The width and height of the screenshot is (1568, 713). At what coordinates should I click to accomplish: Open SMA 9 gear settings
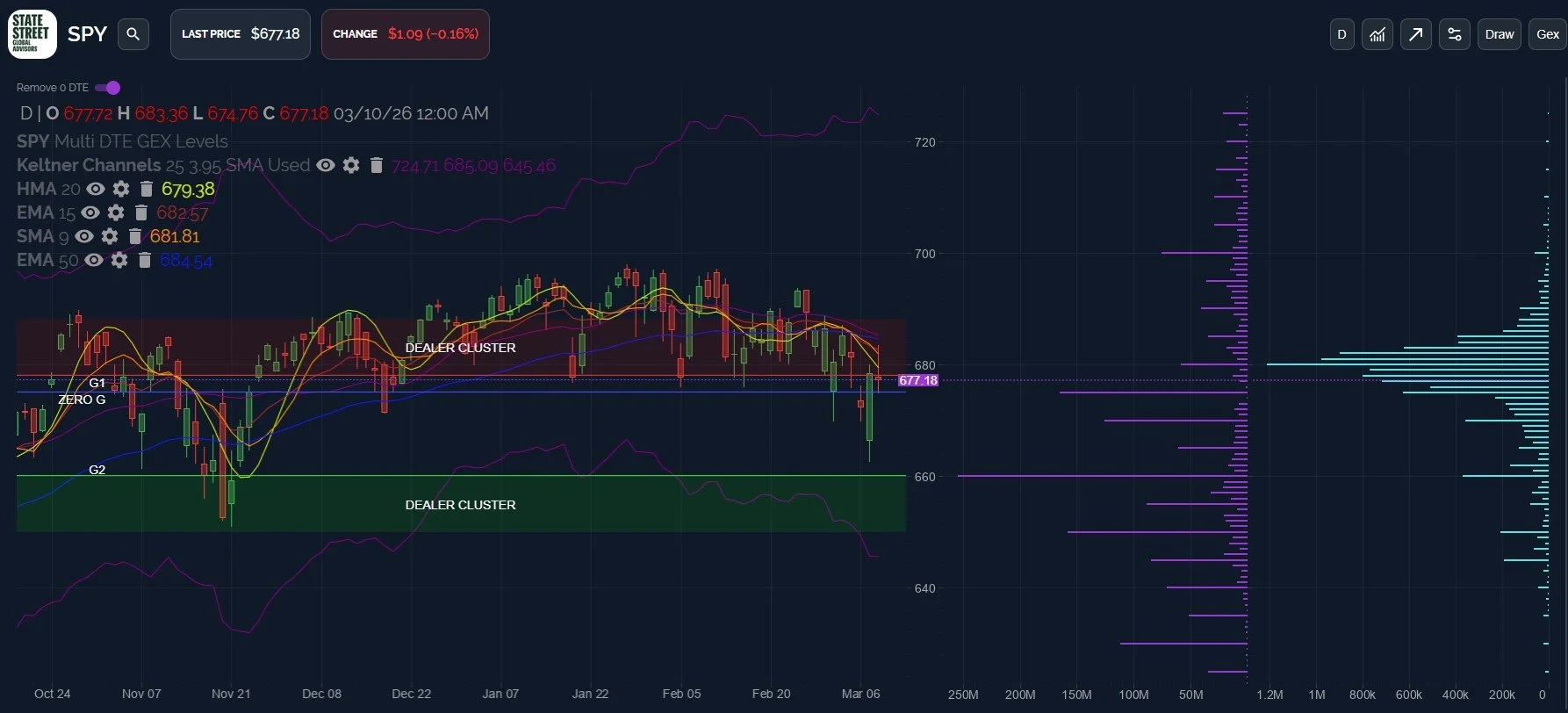click(x=110, y=236)
